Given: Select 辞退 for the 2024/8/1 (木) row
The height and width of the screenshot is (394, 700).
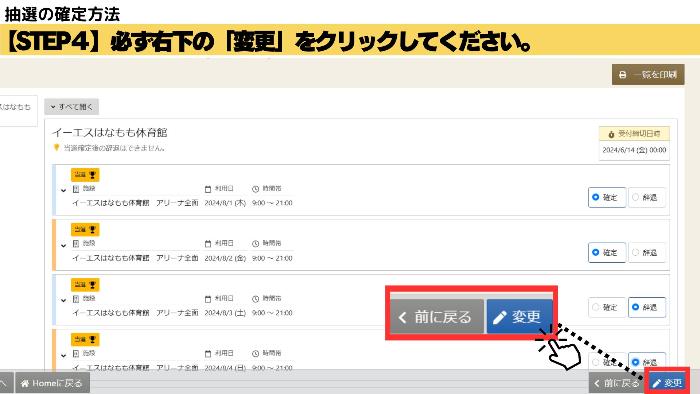Looking at the screenshot, I should tap(646, 197).
